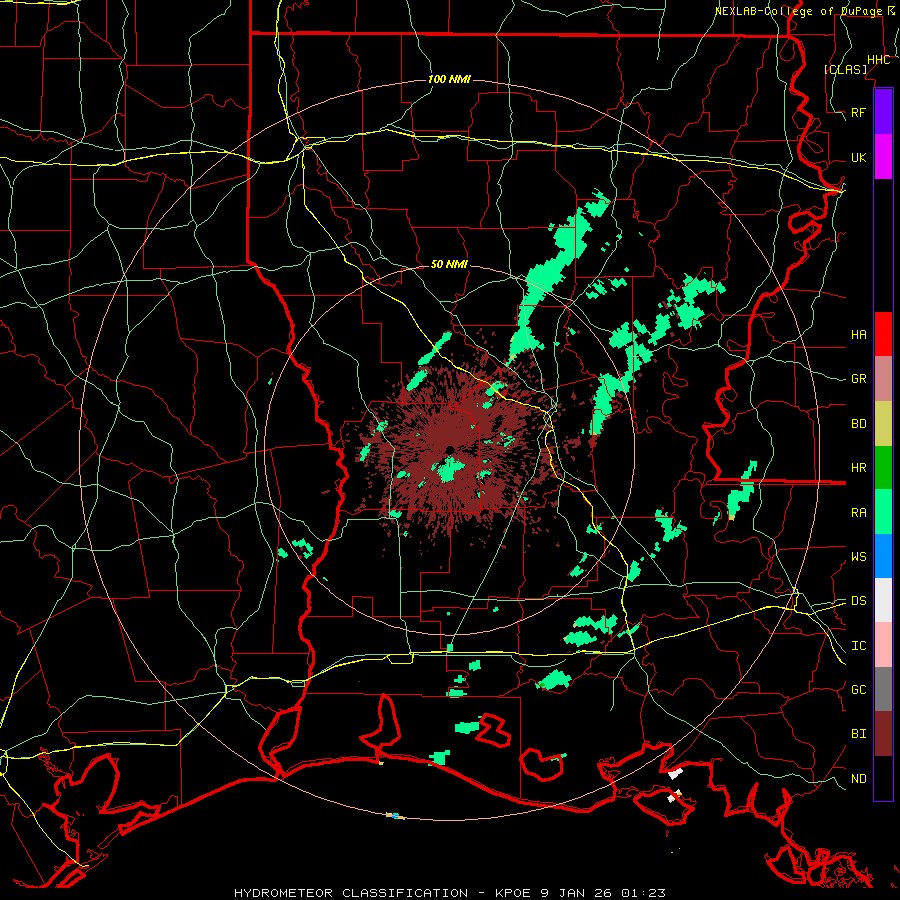The height and width of the screenshot is (900, 900).
Task: Click the GC legend label
Action: [858, 690]
